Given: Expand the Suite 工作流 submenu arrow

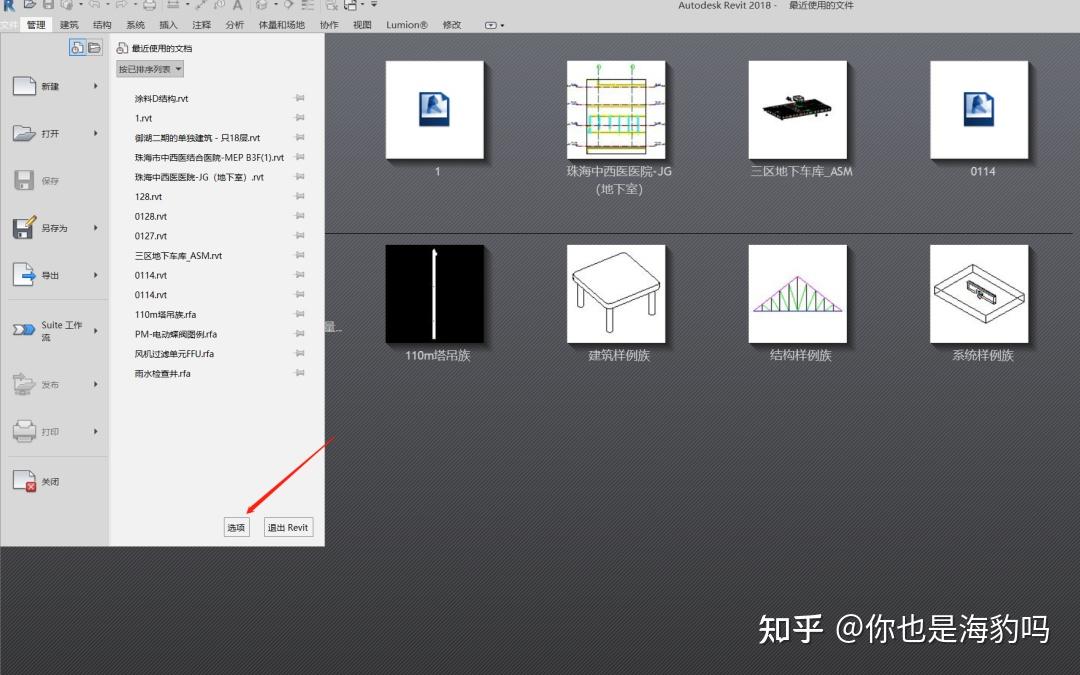Looking at the screenshot, I should click(x=96, y=331).
